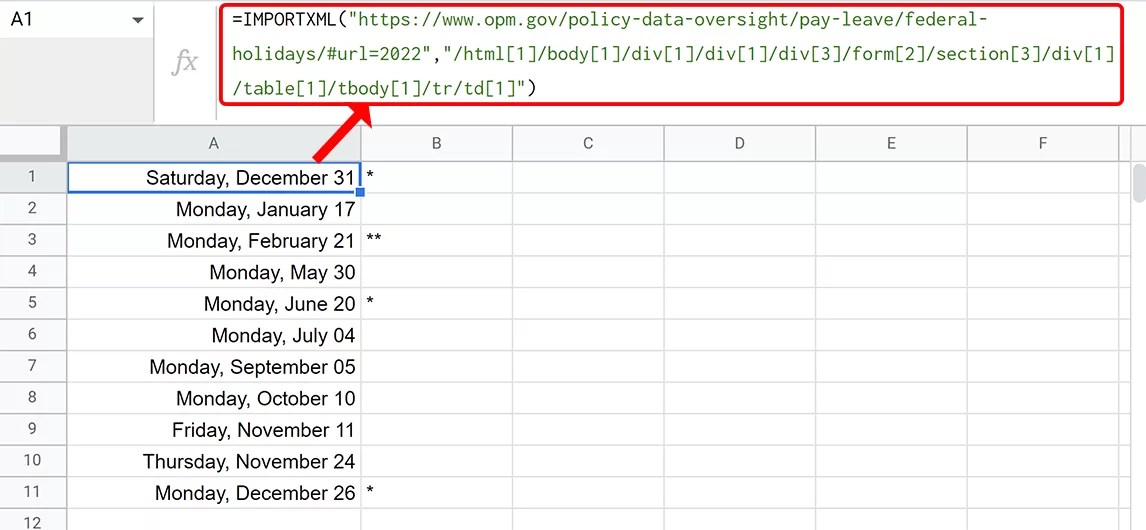The image size is (1146, 530).
Task: Select row 8 header
Action: pos(33,398)
